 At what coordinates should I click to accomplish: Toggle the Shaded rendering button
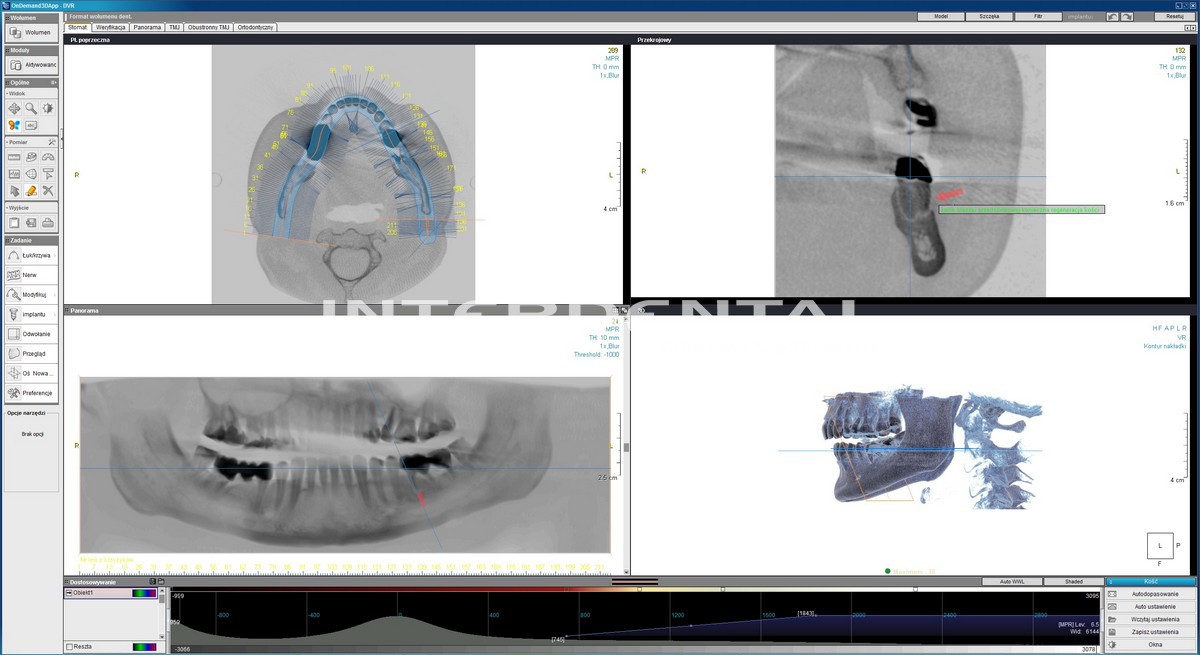click(x=1073, y=581)
